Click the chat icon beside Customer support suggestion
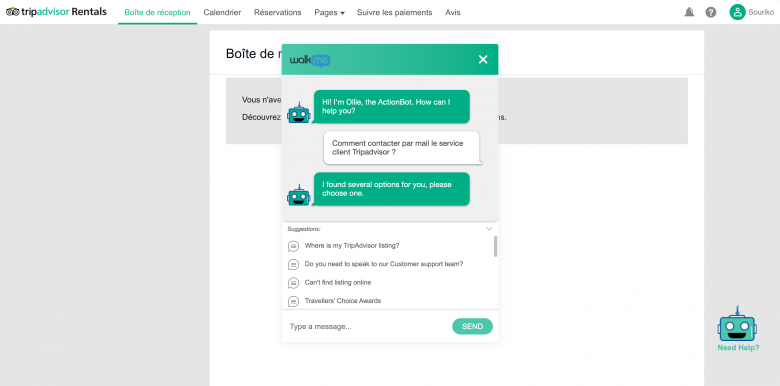 point(293,264)
